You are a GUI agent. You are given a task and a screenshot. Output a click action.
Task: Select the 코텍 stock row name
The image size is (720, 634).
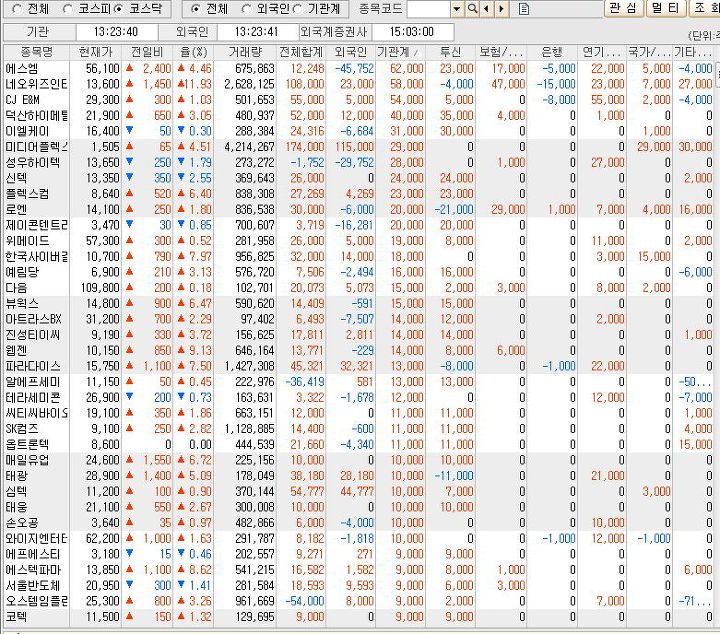17,617
